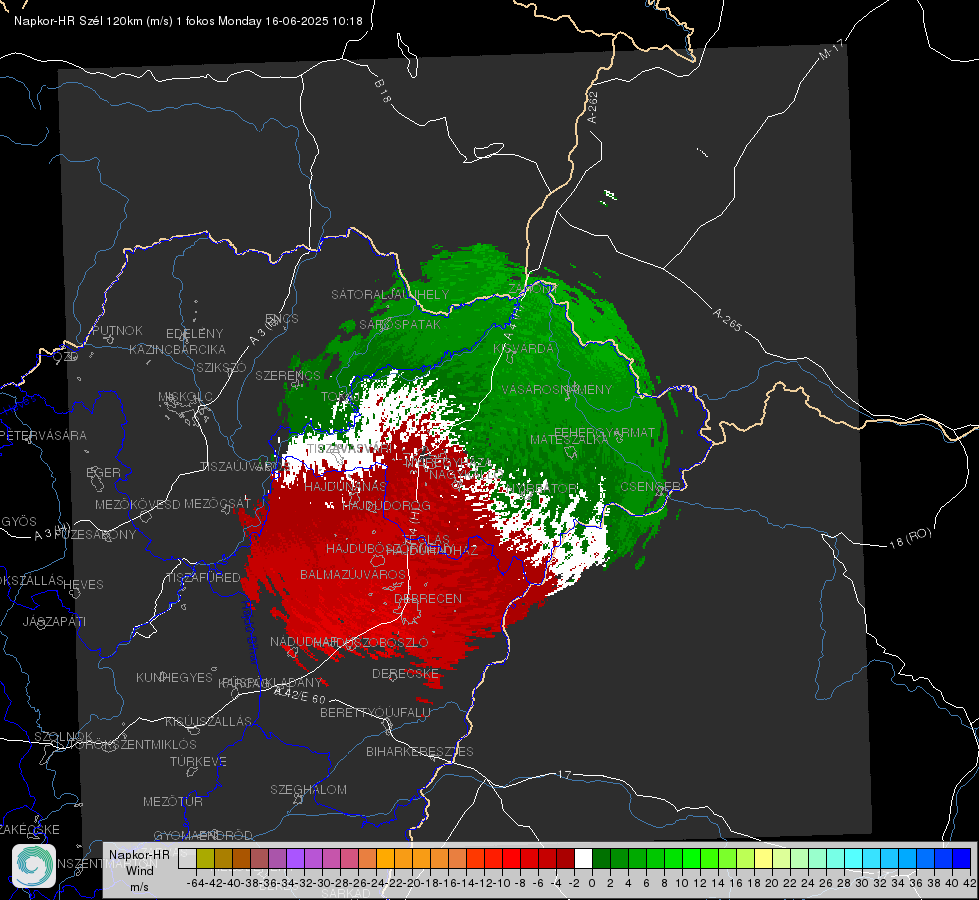
Task: Select the A-265 road label
Action: 727,320
